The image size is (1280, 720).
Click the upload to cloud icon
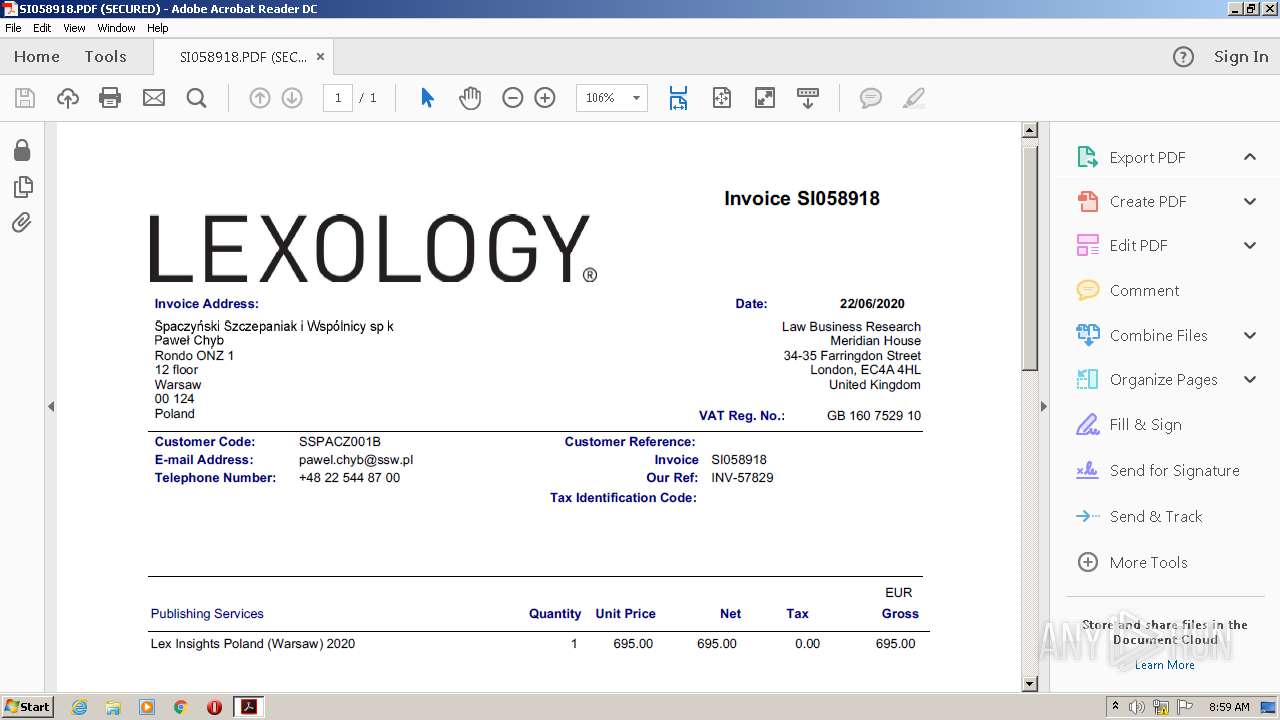point(68,98)
